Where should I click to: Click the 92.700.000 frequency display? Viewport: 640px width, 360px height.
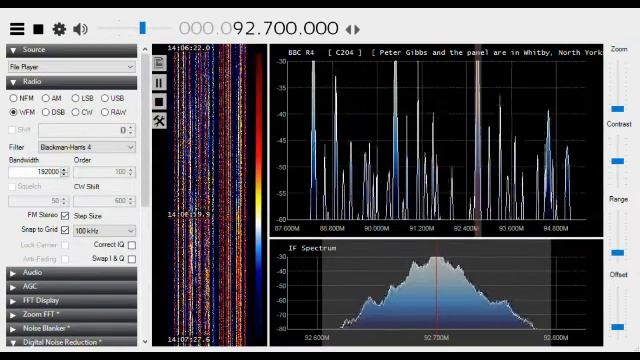pos(259,29)
